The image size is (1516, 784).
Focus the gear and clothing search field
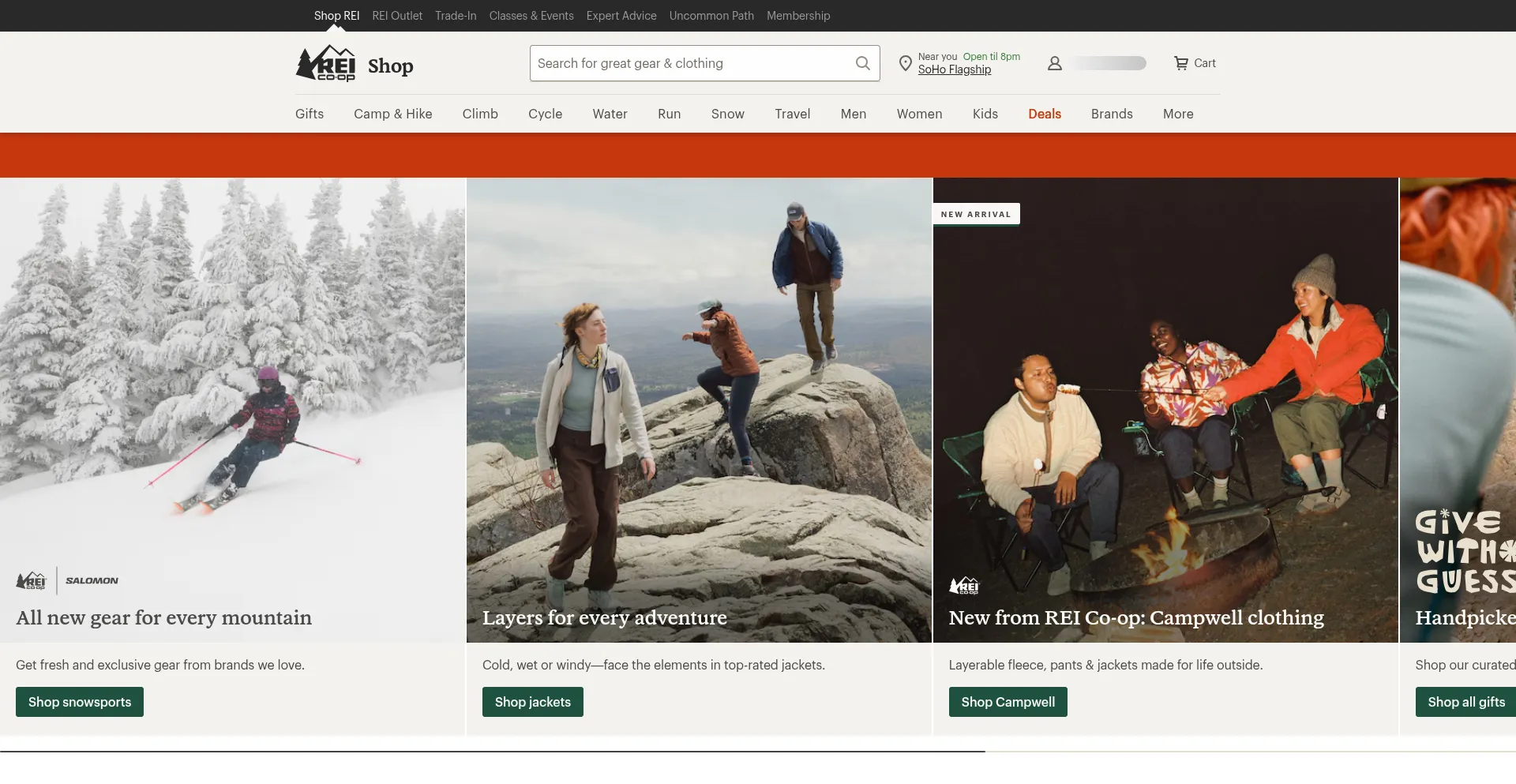691,63
